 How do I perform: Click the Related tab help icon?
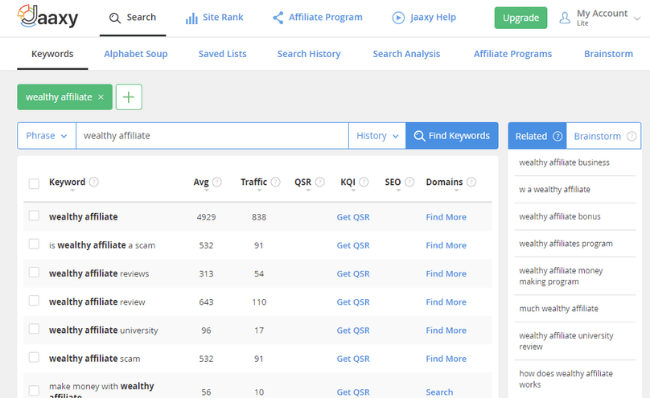pos(558,136)
